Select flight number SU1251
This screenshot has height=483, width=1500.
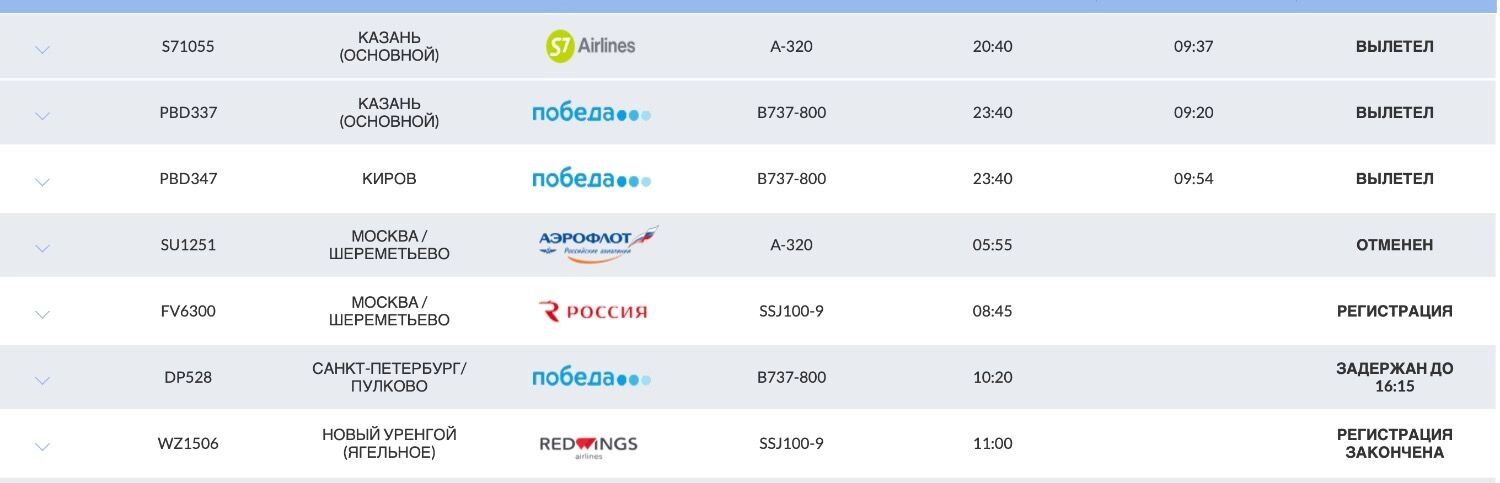click(x=188, y=245)
